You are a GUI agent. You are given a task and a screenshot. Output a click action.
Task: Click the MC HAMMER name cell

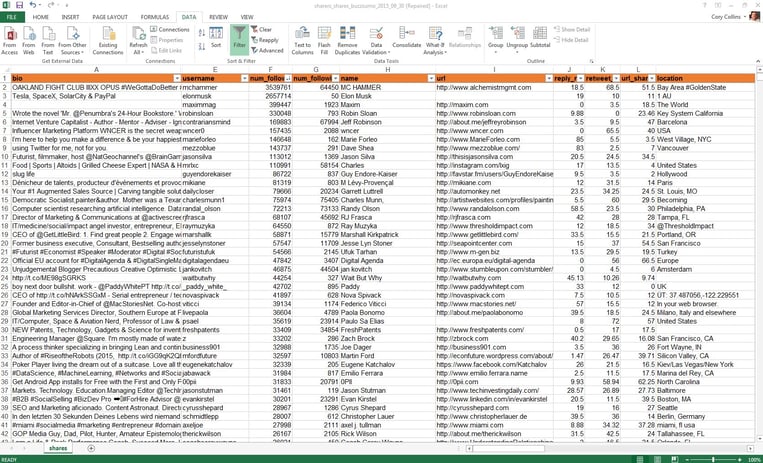pos(388,88)
